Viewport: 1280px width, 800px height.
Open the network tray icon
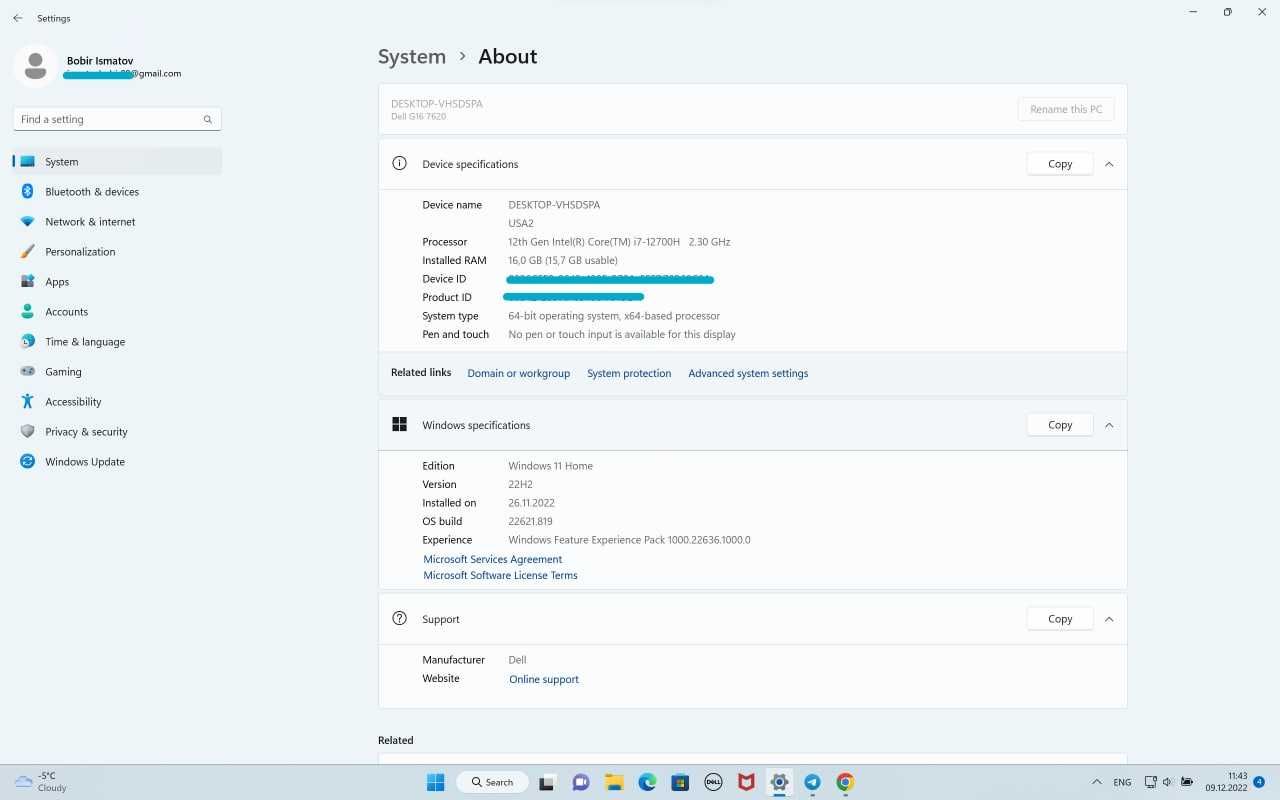(x=1150, y=782)
